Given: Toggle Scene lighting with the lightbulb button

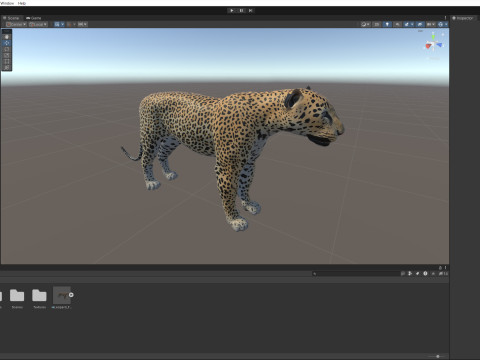Looking at the screenshot, I should click(x=387, y=24).
